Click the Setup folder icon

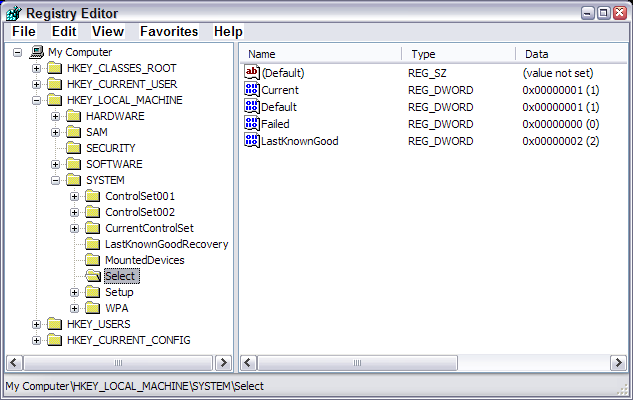(x=92, y=292)
